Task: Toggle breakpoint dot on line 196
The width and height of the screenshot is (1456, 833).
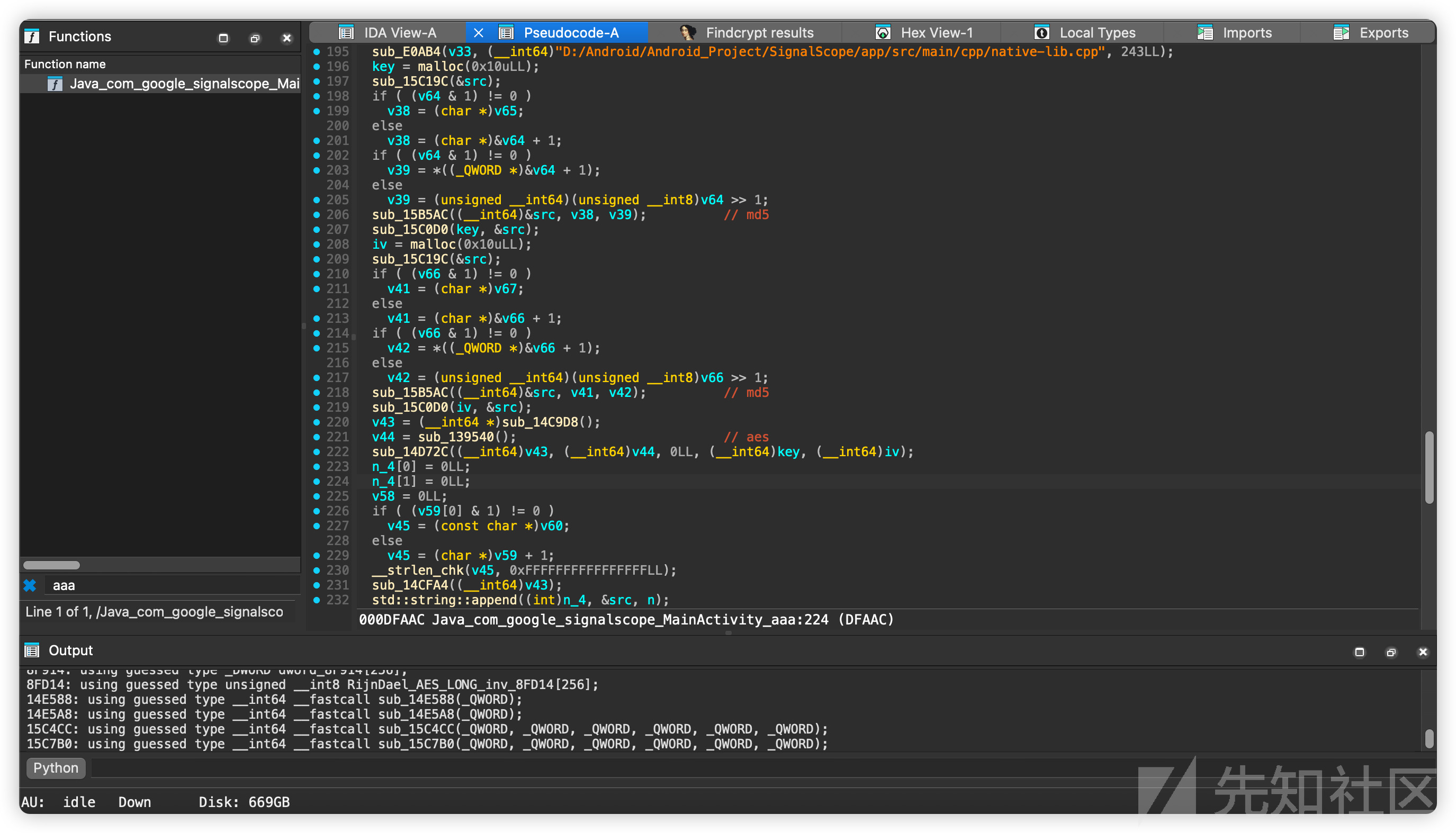Action: tap(317, 66)
